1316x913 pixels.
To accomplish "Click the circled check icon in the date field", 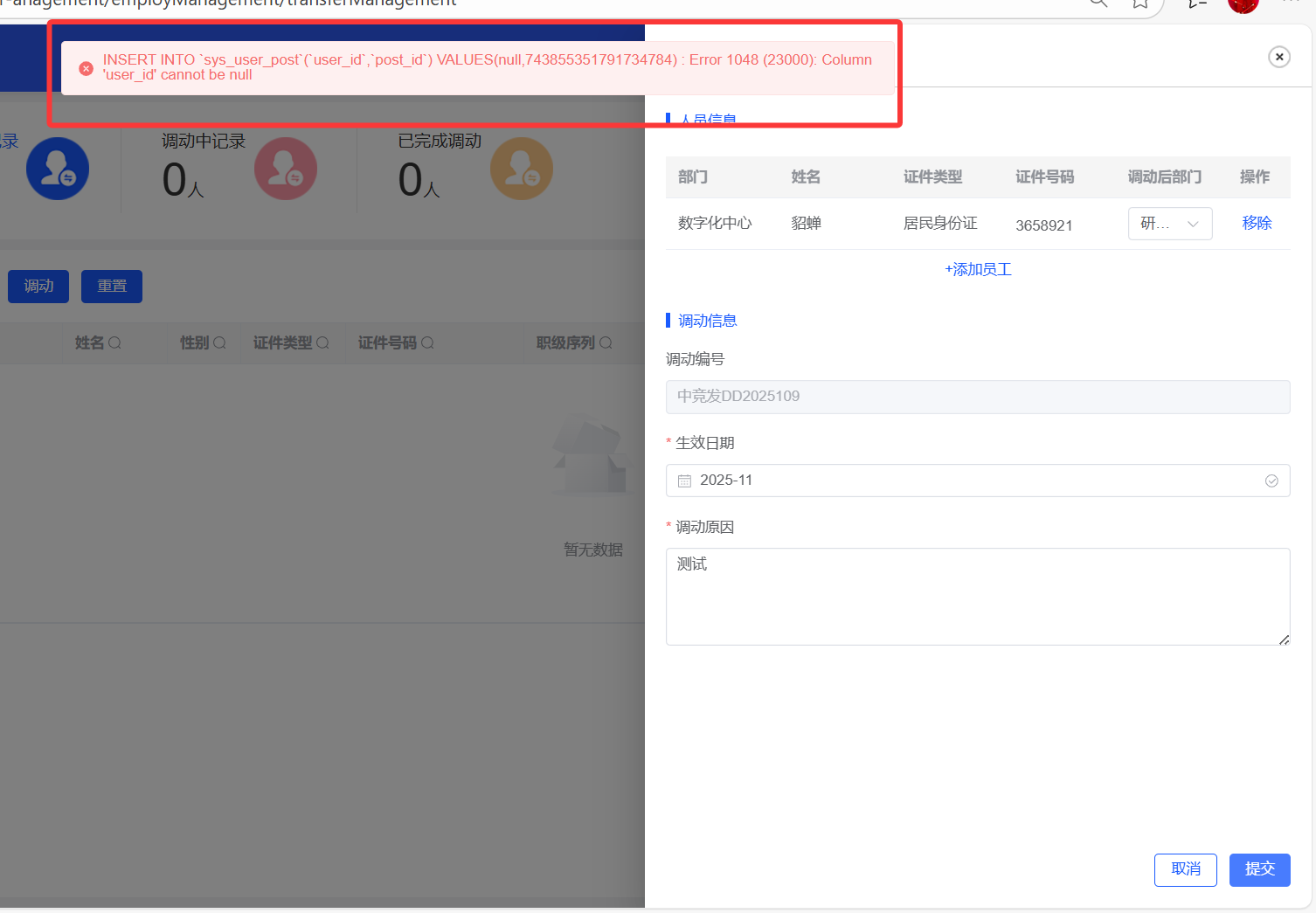I will [x=1271, y=481].
